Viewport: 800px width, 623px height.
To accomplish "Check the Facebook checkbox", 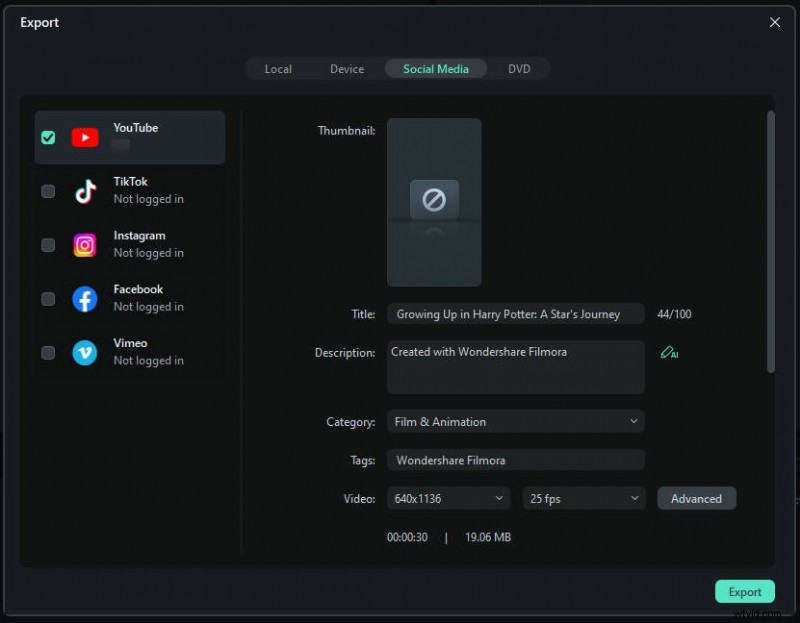I will pos(47,298).
